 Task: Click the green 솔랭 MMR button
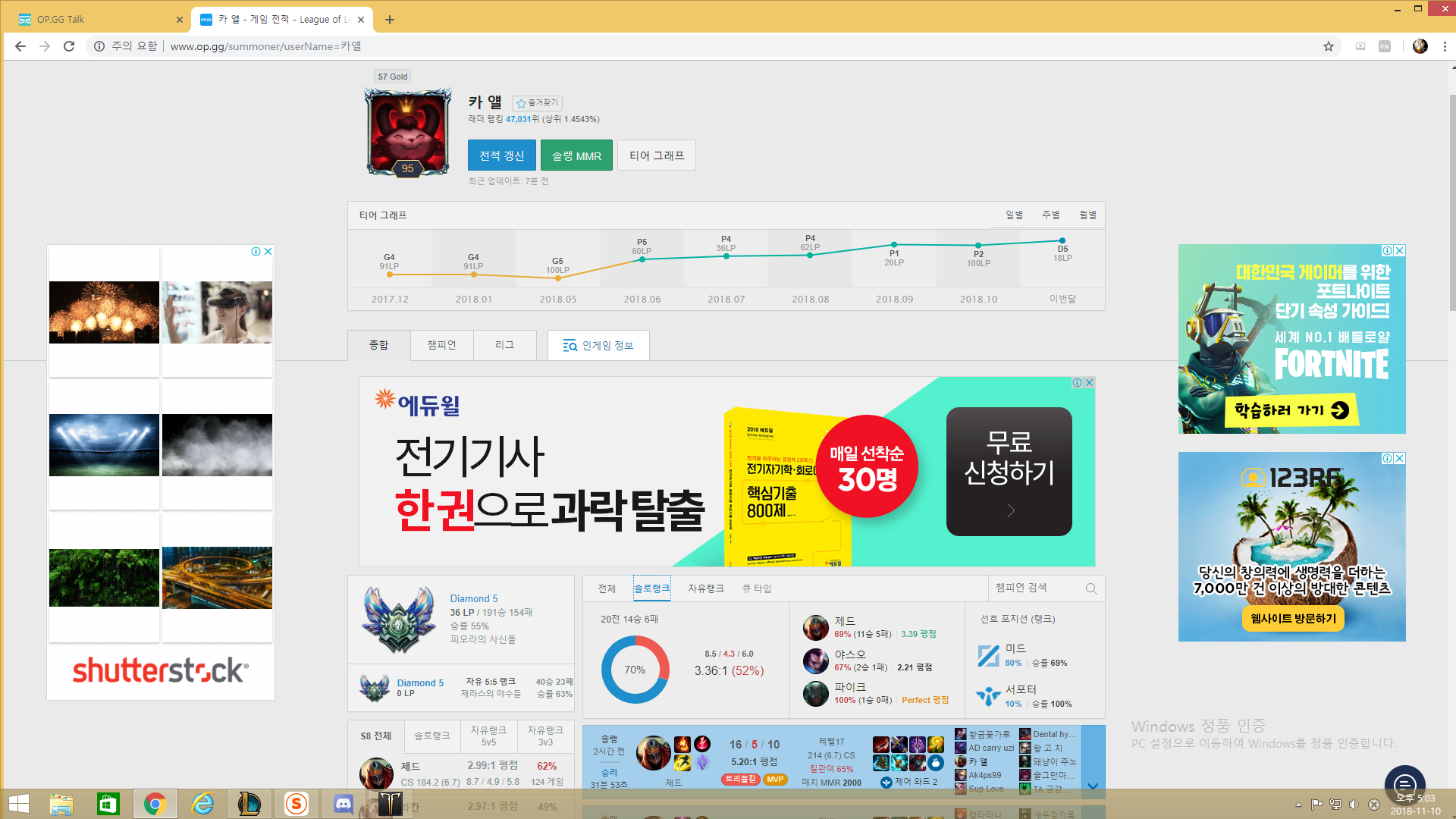tap(576, 155)
